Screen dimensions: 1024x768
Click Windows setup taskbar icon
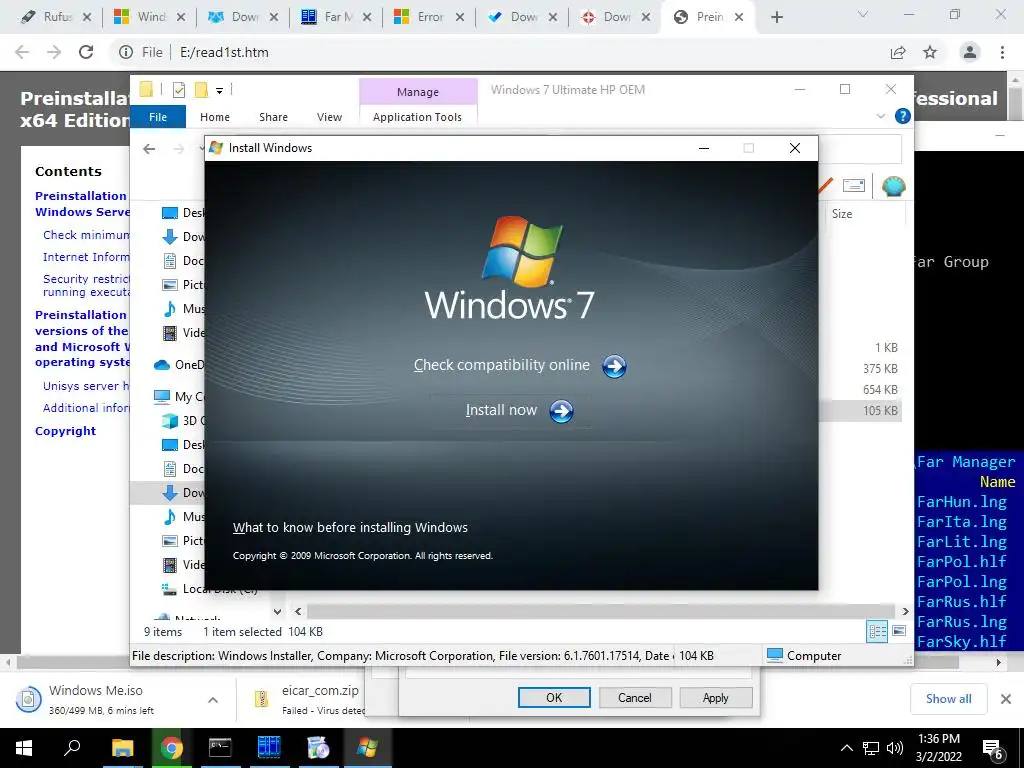click(x=366, y=748)
